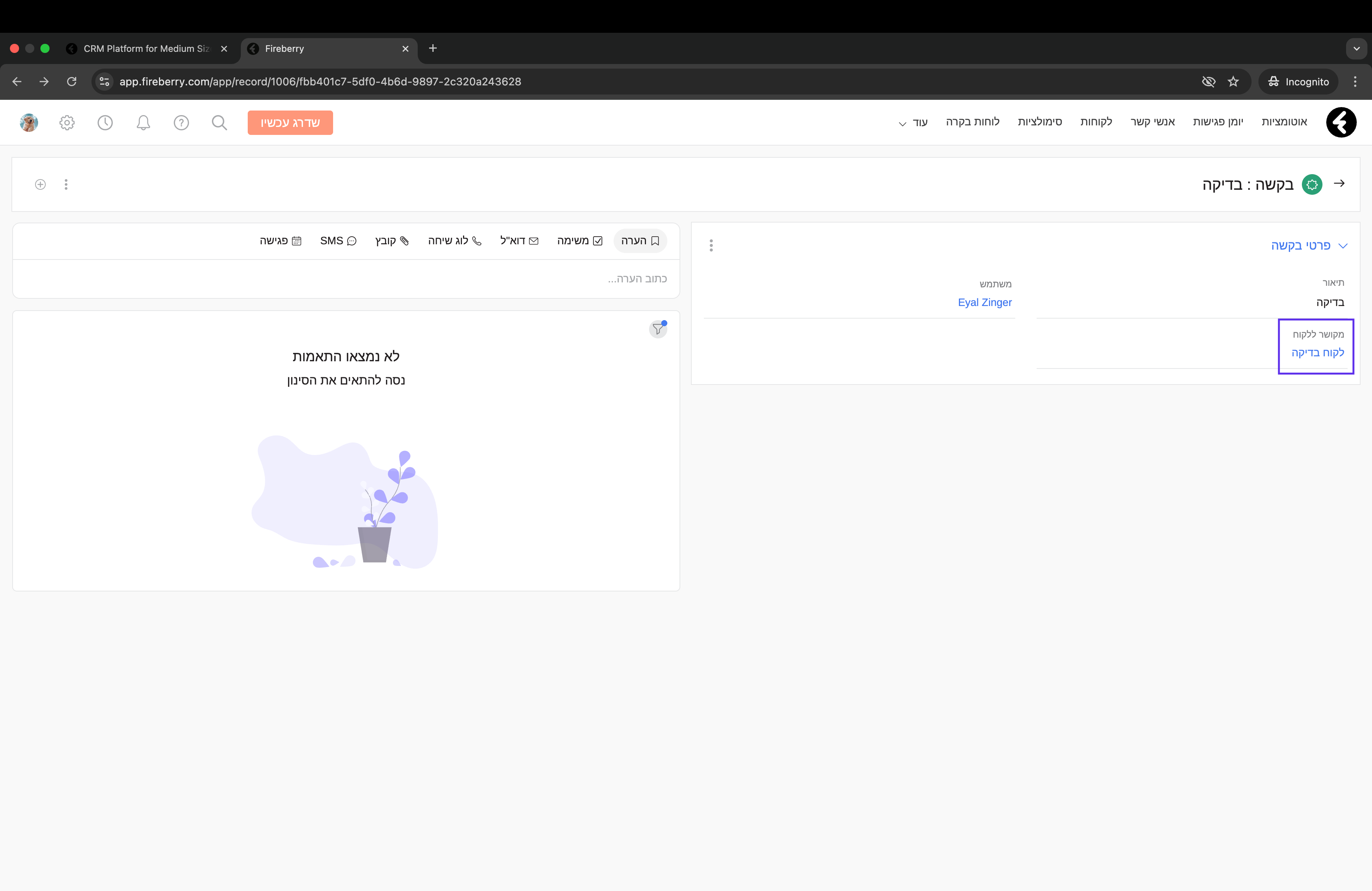Open the לקוחות menu item
This screenshot has height=891, width=1372.
[x=1096, y=122]
